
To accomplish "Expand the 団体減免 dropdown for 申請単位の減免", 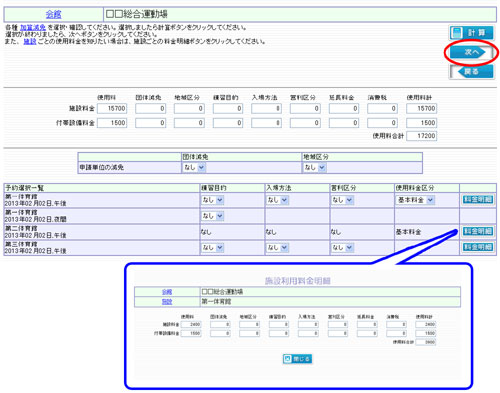I will (194, 167).
